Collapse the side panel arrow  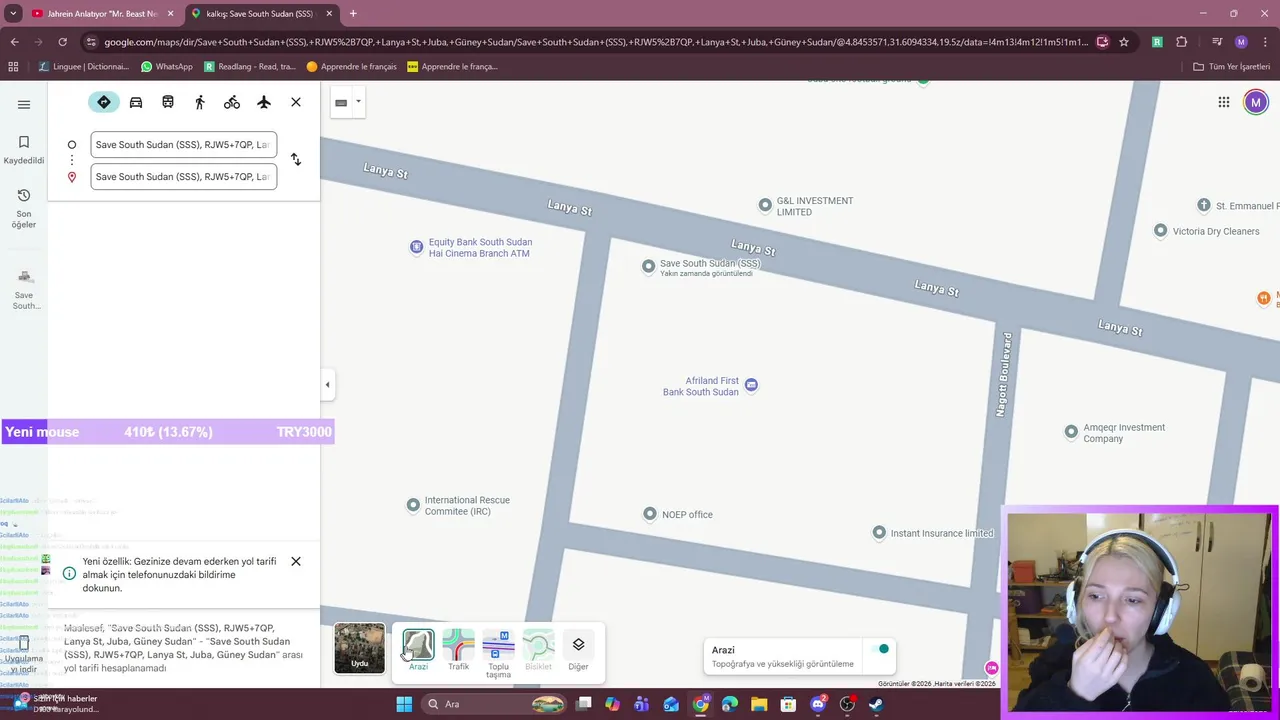327,384
